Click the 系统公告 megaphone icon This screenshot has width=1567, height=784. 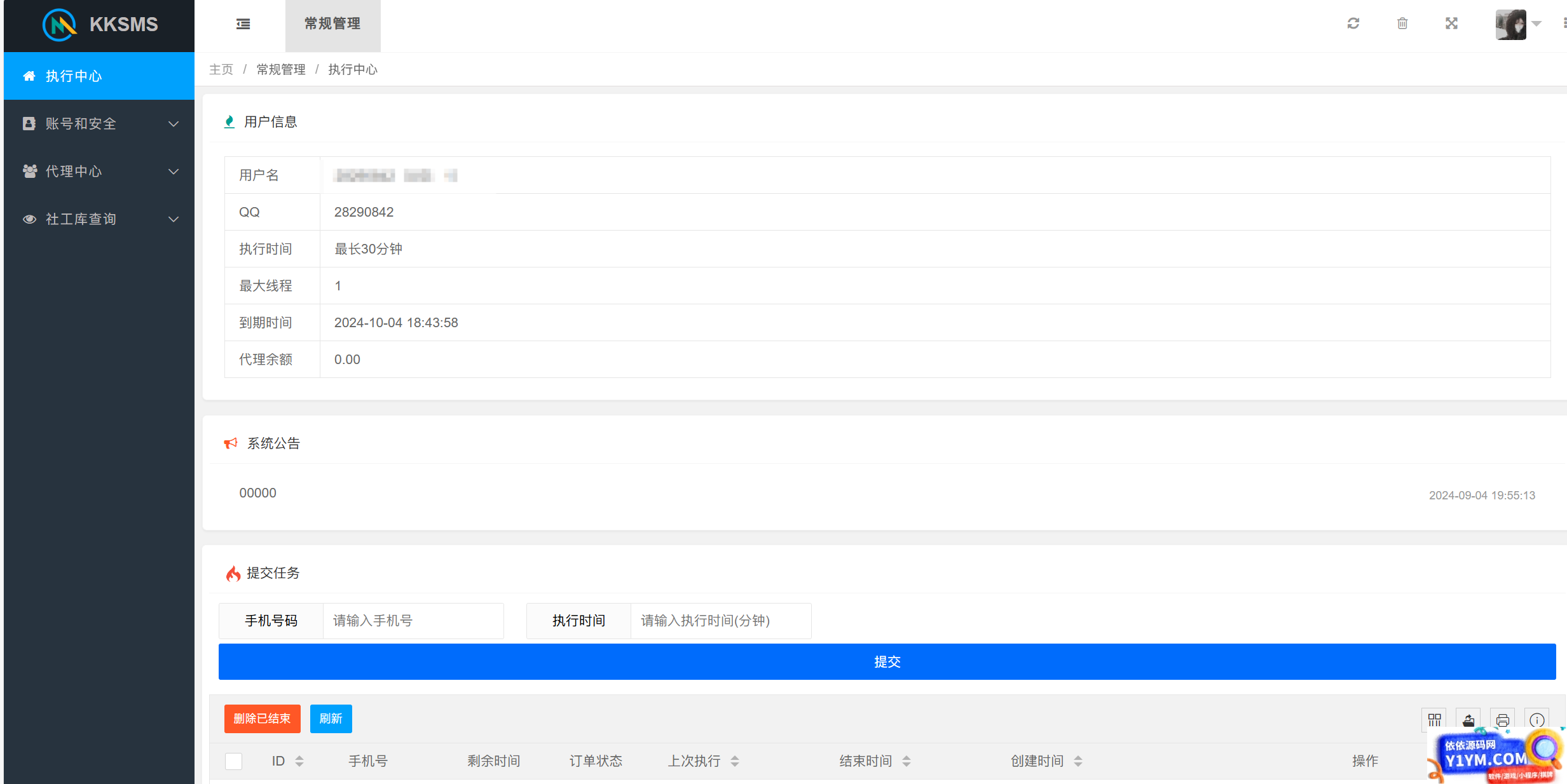point(231,443)
